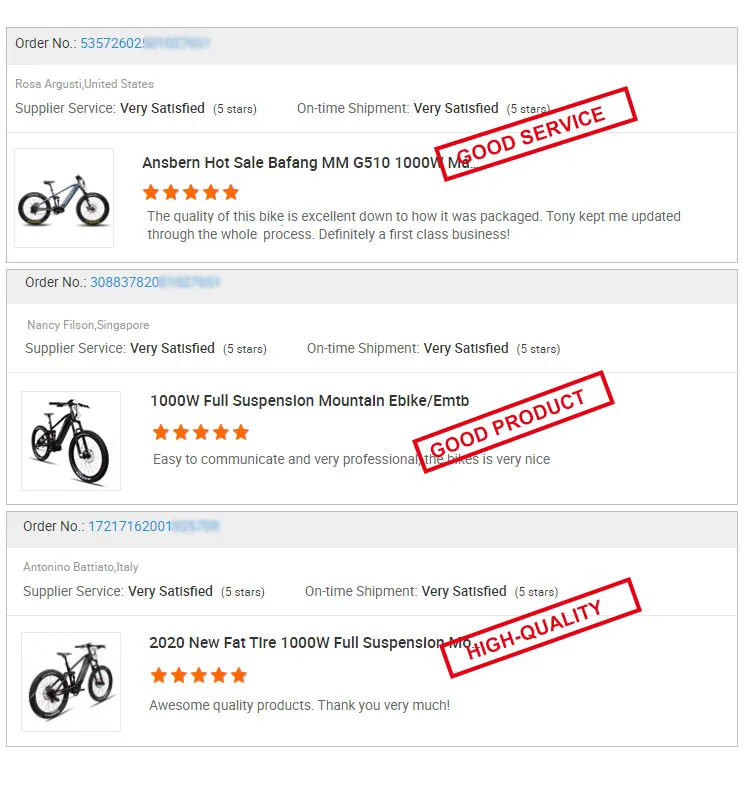Click the GOOD SERVICE red stamp
Screen dimensions: 750x789
[537, 133]
